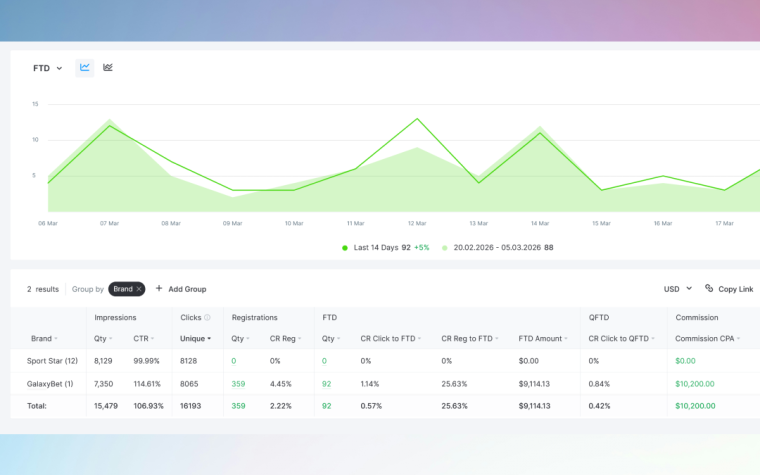
Task: Open GalaxyBet FTD quantity 92
Action: 327,384
